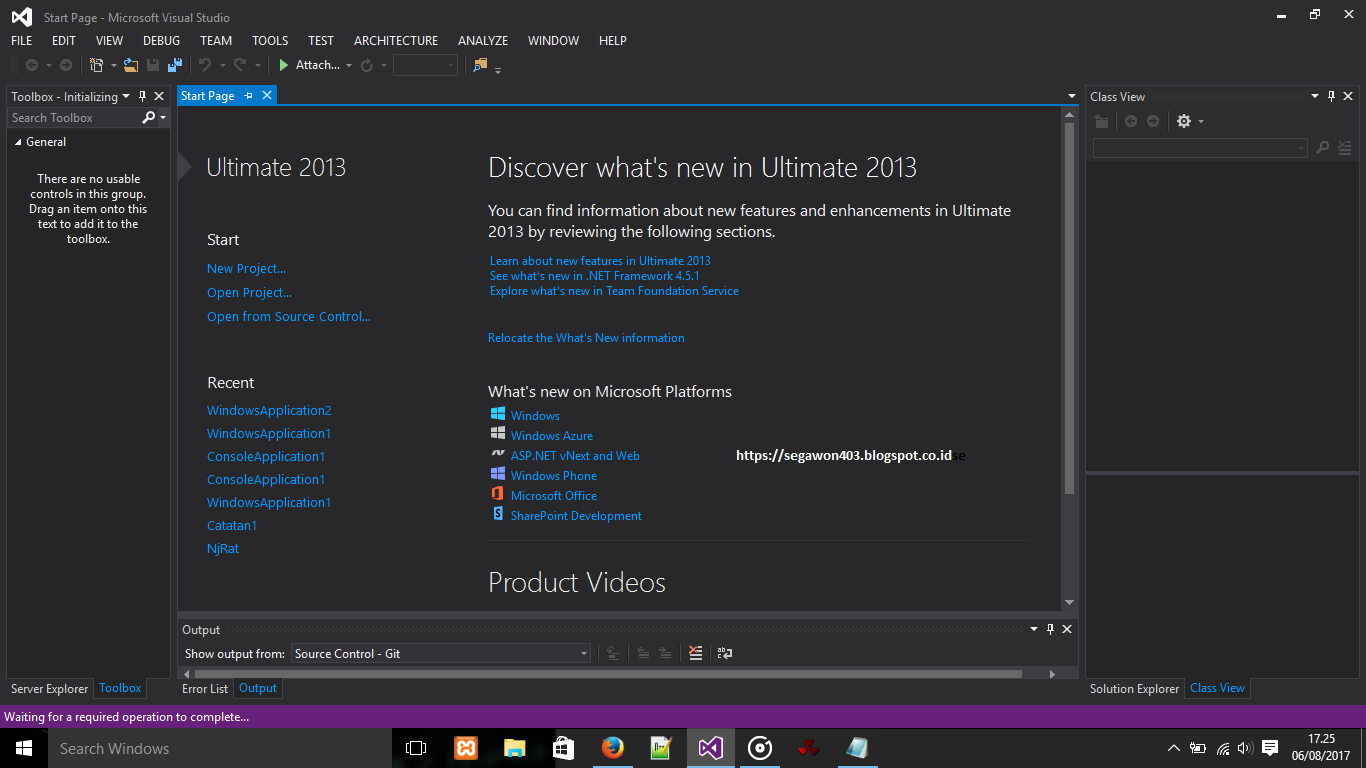
Task: Open the toolbar overflow options arrow
Action: click(x=498, y=68)
